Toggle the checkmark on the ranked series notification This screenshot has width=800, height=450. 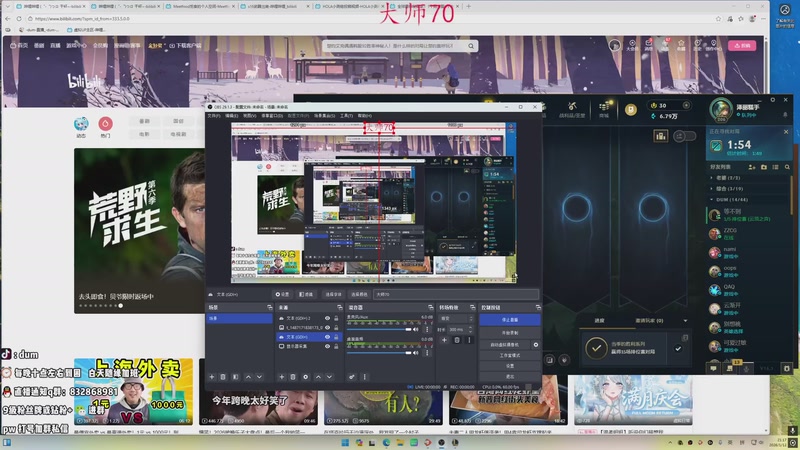[678, 348]
